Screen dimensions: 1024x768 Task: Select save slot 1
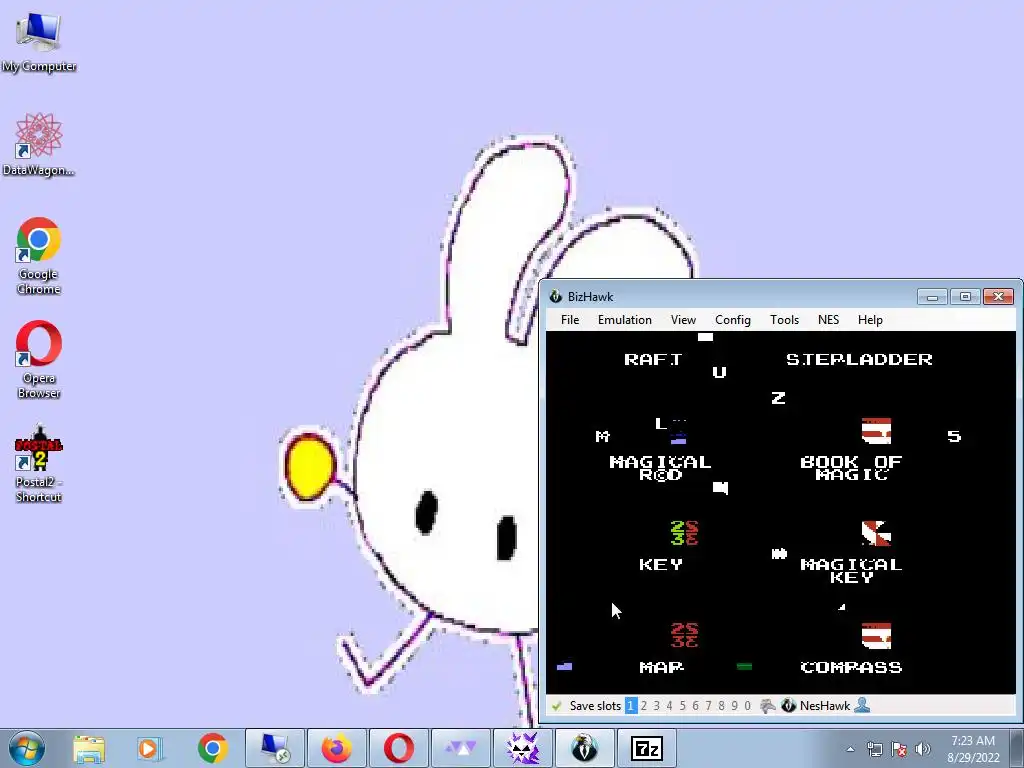(631, 705)
